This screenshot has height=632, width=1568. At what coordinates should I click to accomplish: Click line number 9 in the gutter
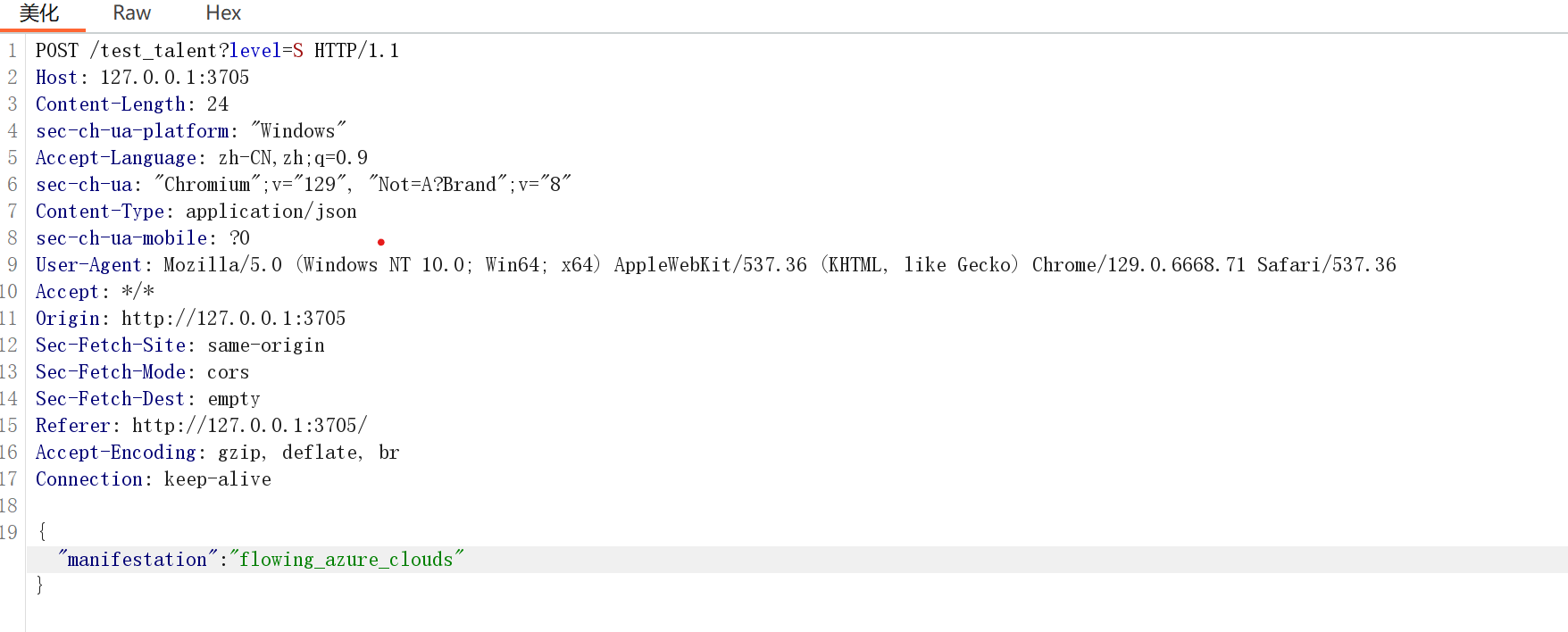13,265
